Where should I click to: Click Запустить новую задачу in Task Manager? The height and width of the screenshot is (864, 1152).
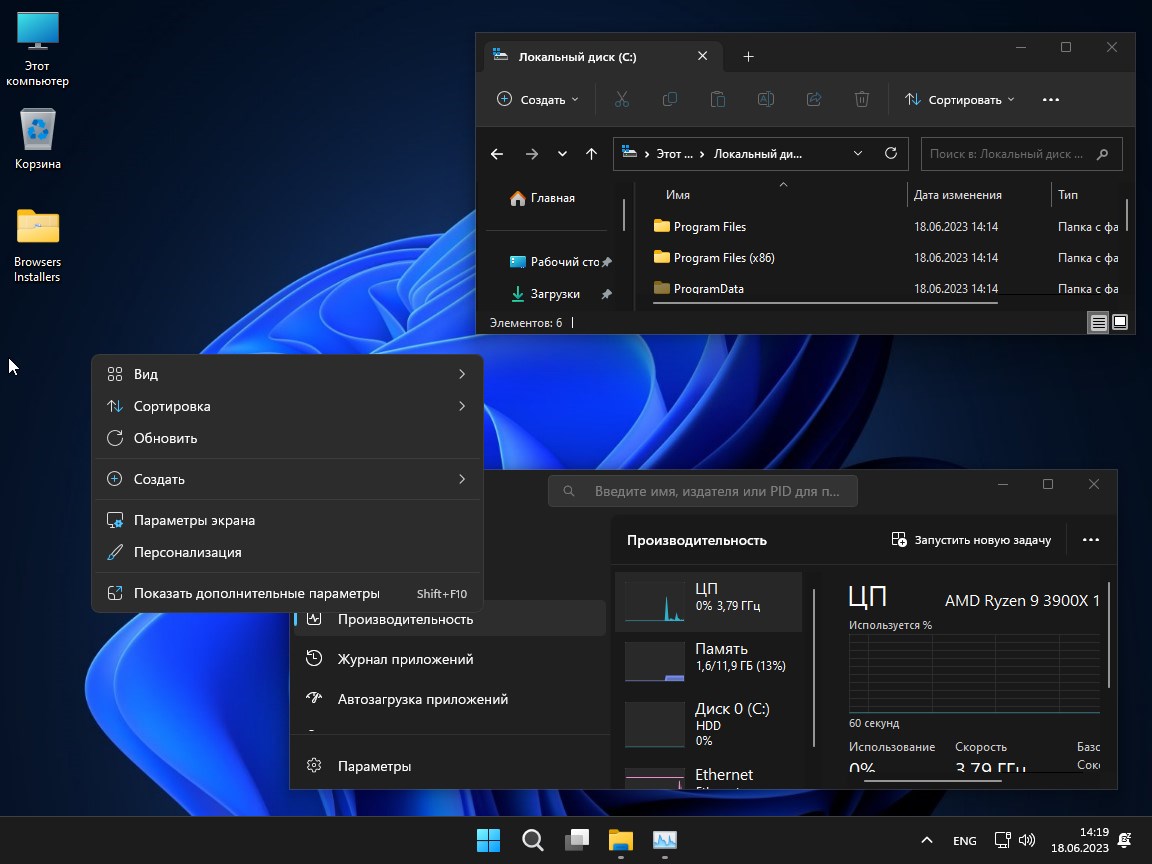coord(974,539)
